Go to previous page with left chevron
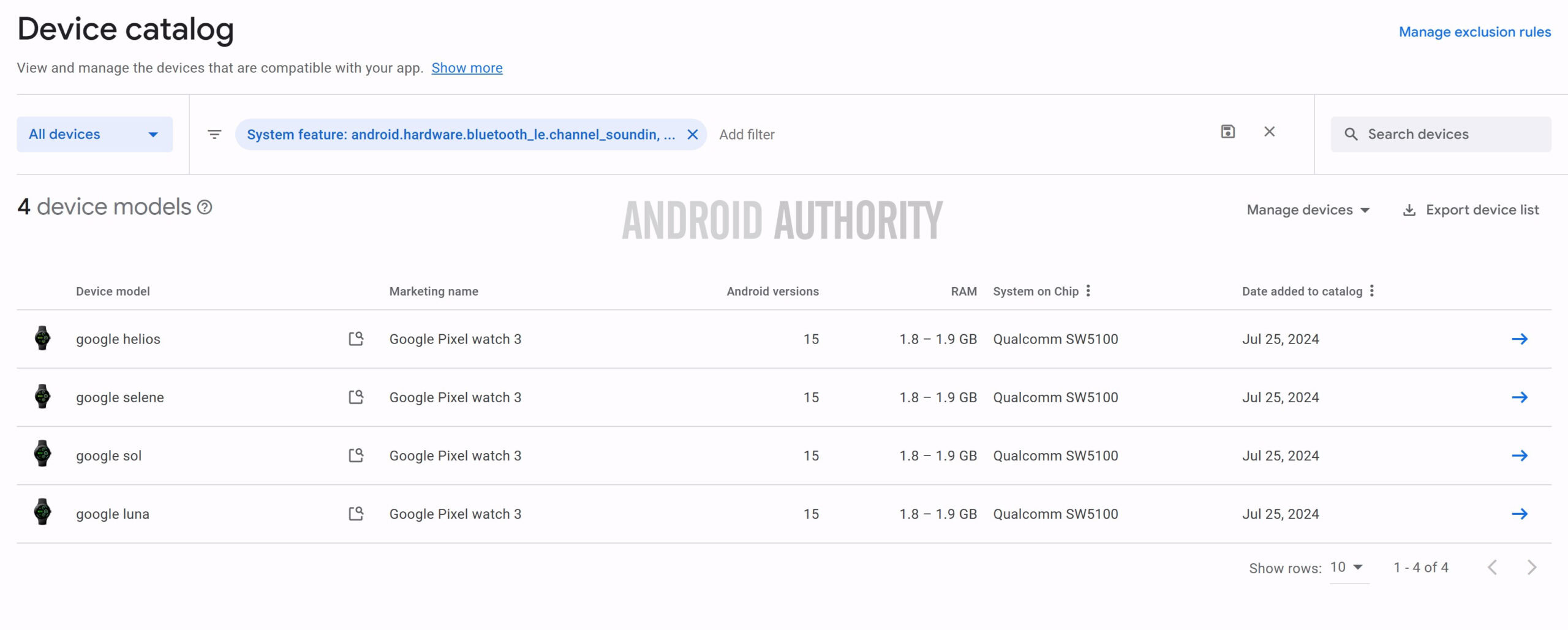This screenshot has height=630, width=1568. [x=1490, y=567]
